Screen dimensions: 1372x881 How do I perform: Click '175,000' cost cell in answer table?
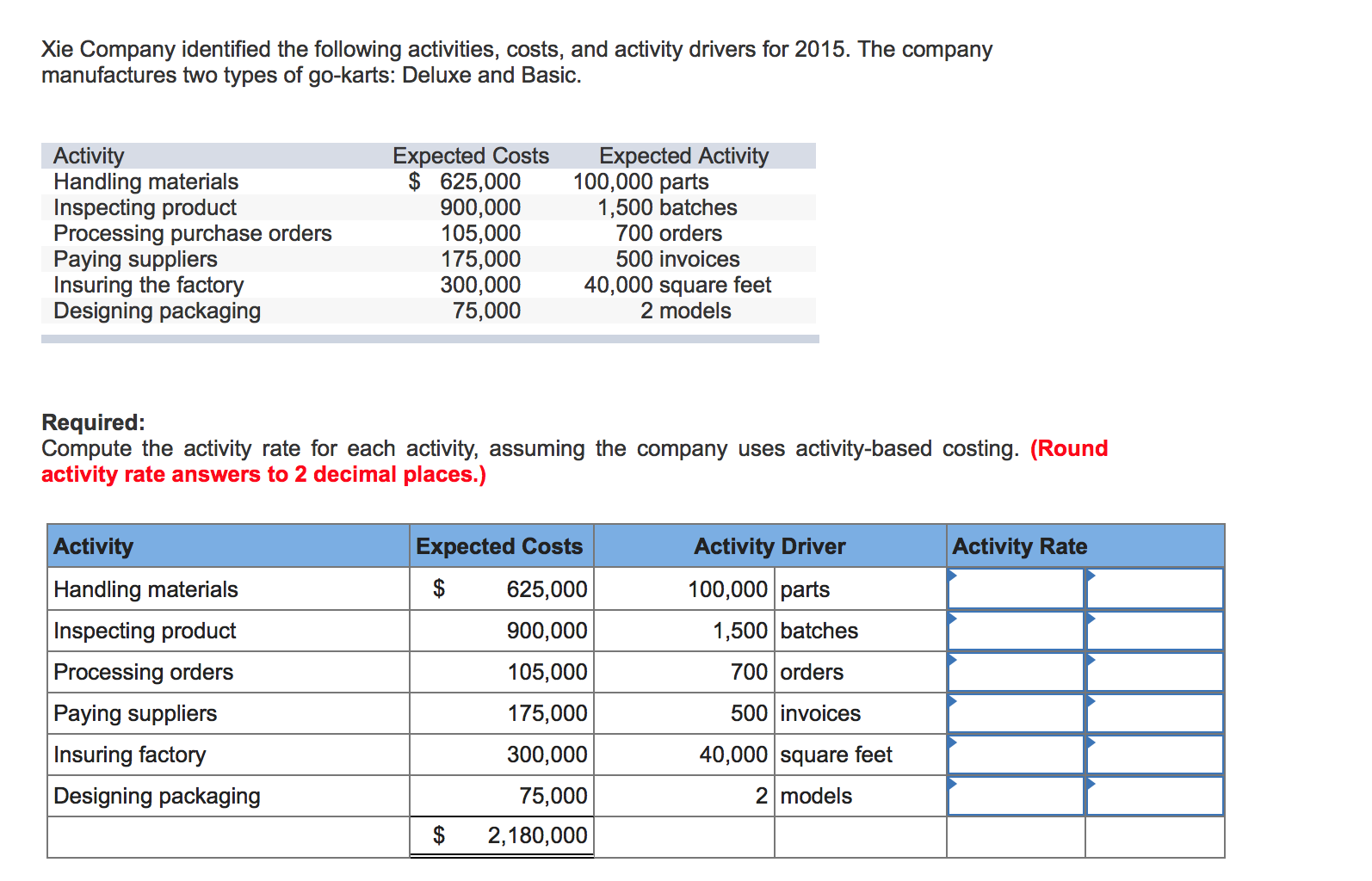(x=502, y=713)
